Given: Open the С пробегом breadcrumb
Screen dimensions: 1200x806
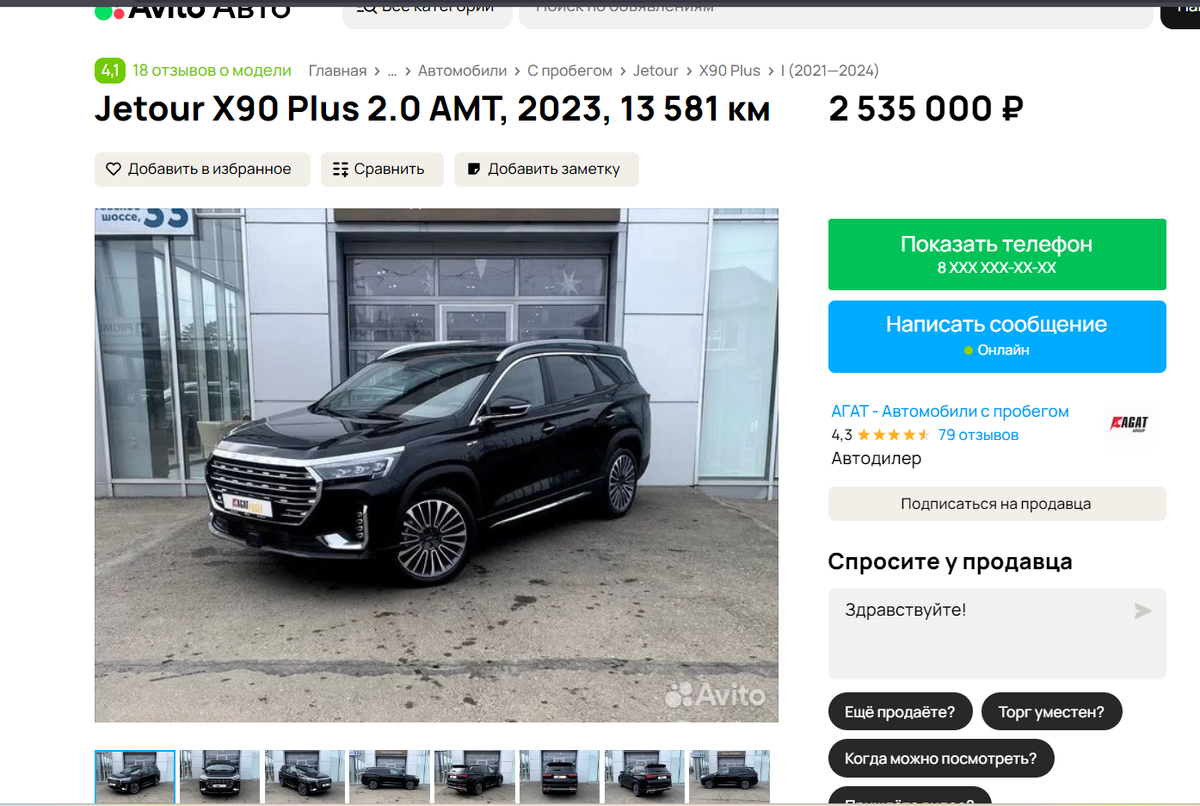Looking at the screenshot, I should tap(569, 71).
